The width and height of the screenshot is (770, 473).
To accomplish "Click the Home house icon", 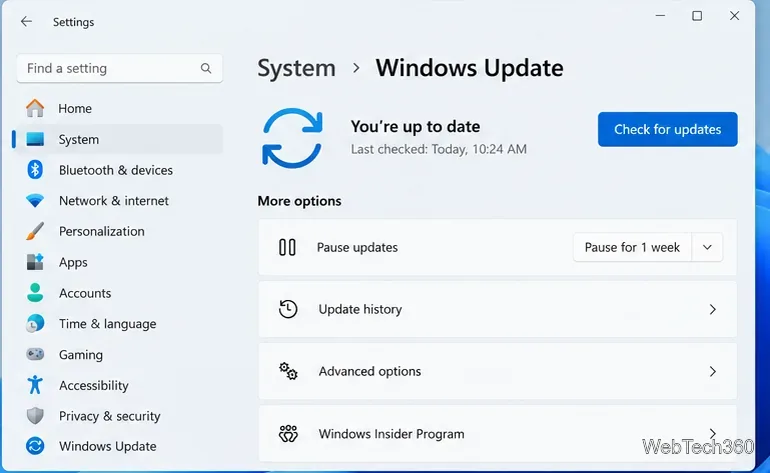I will (x=35, y=108).
